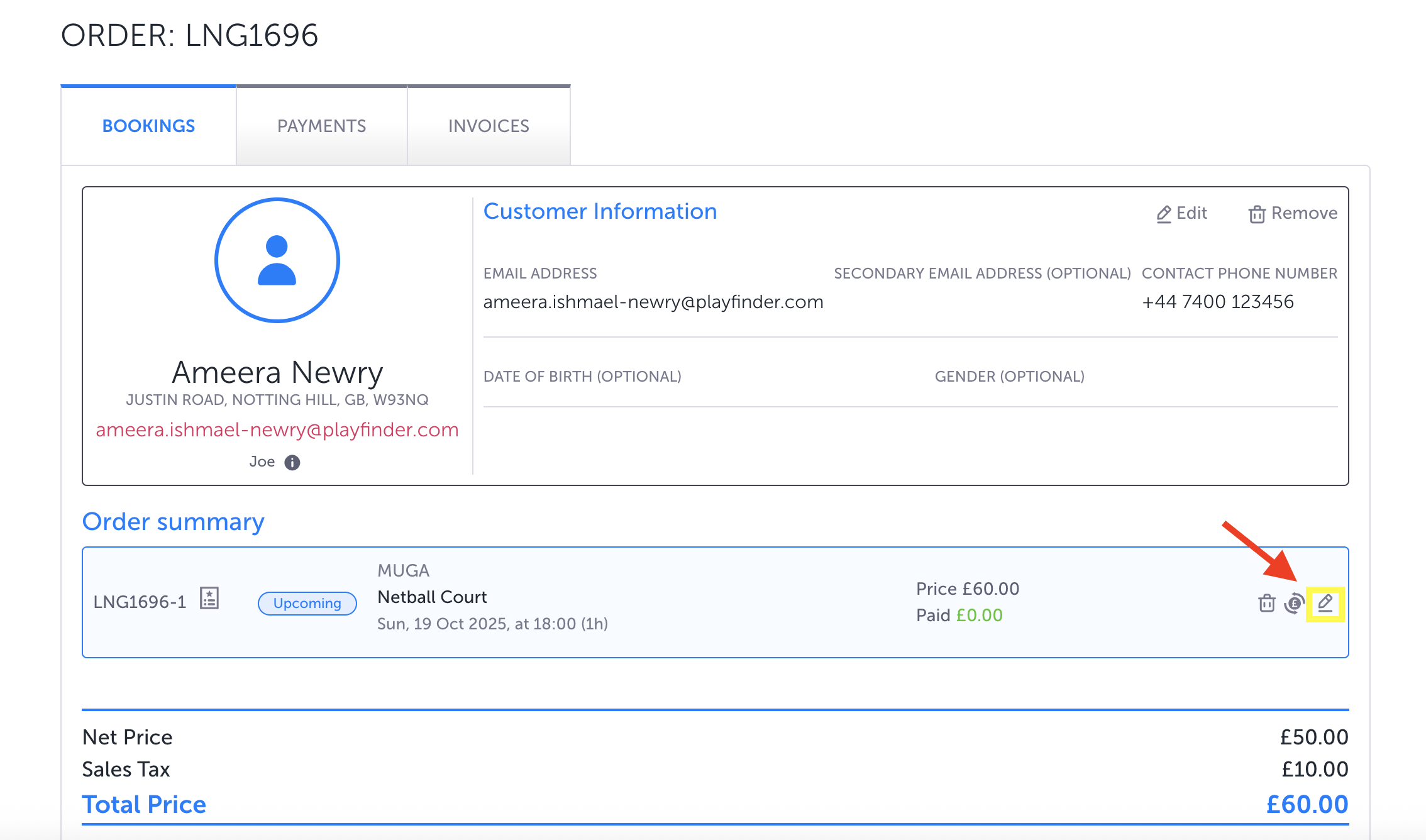1426x840 pixels.
Task: Click the Netball Court booking title
Action: coord(432,597)
